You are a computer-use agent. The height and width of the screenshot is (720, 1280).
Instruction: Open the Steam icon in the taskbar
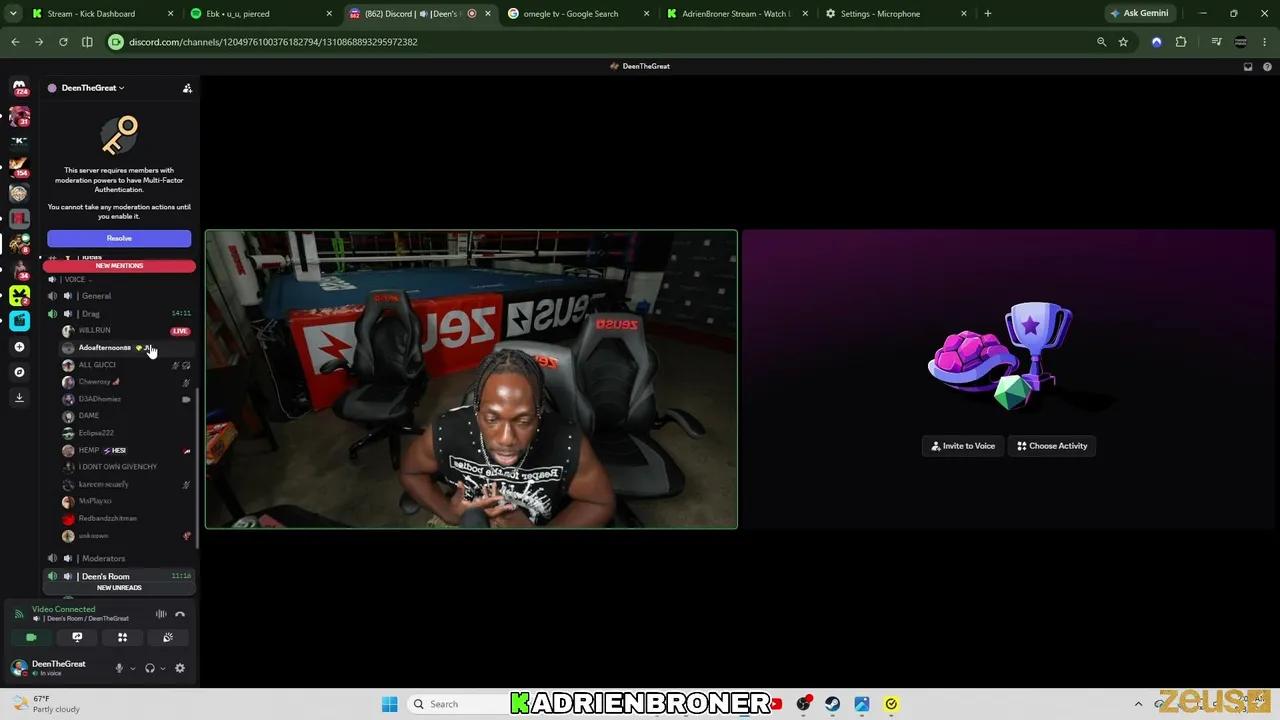(x=833, y=704)
